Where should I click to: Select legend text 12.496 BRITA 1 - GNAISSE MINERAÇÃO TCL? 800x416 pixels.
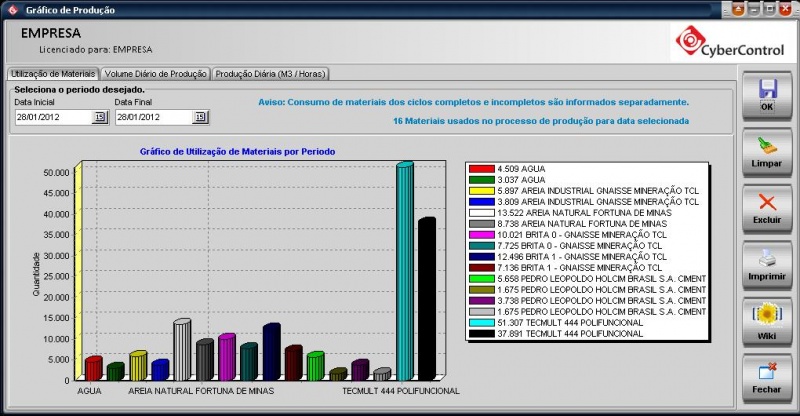pos(582,257)
